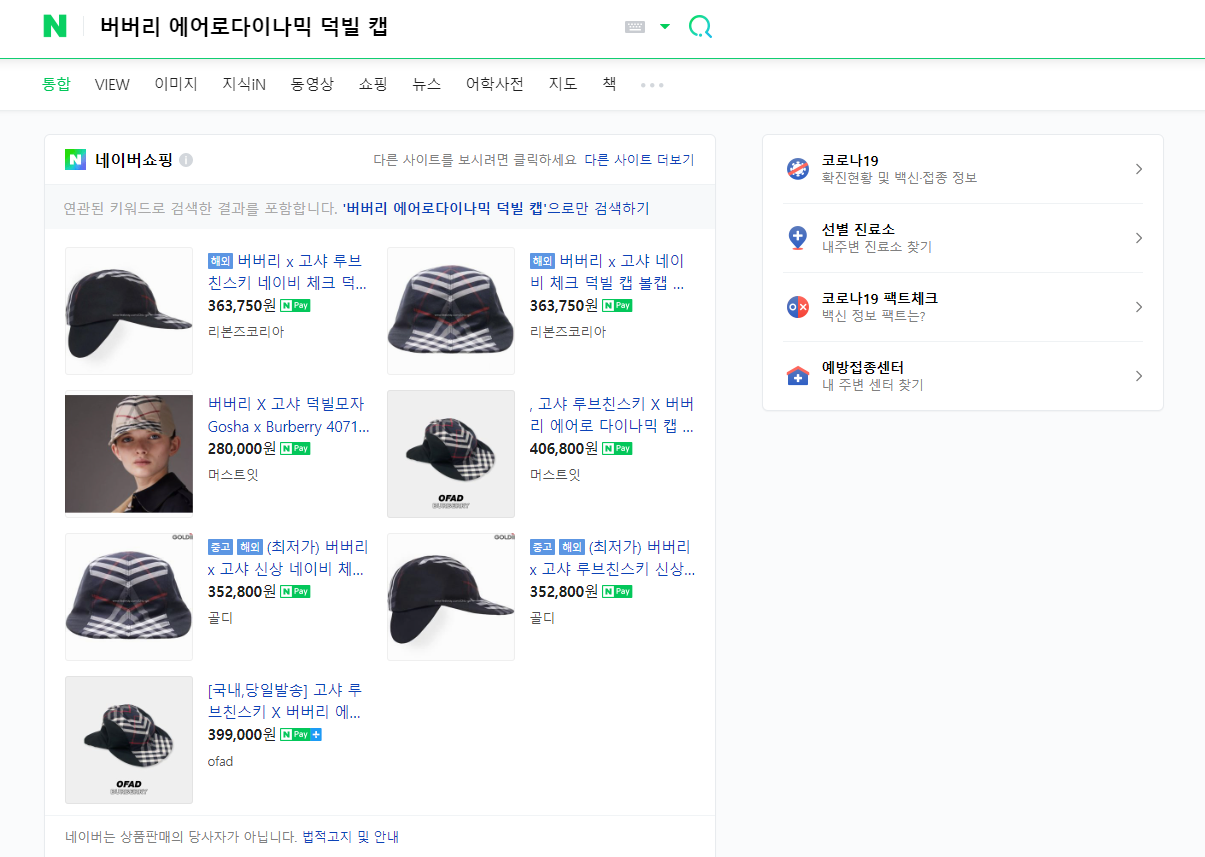Click the 네이버쇼핑 section title
Viewport: 1205px width, 857px height.
[x=134, y=159]
